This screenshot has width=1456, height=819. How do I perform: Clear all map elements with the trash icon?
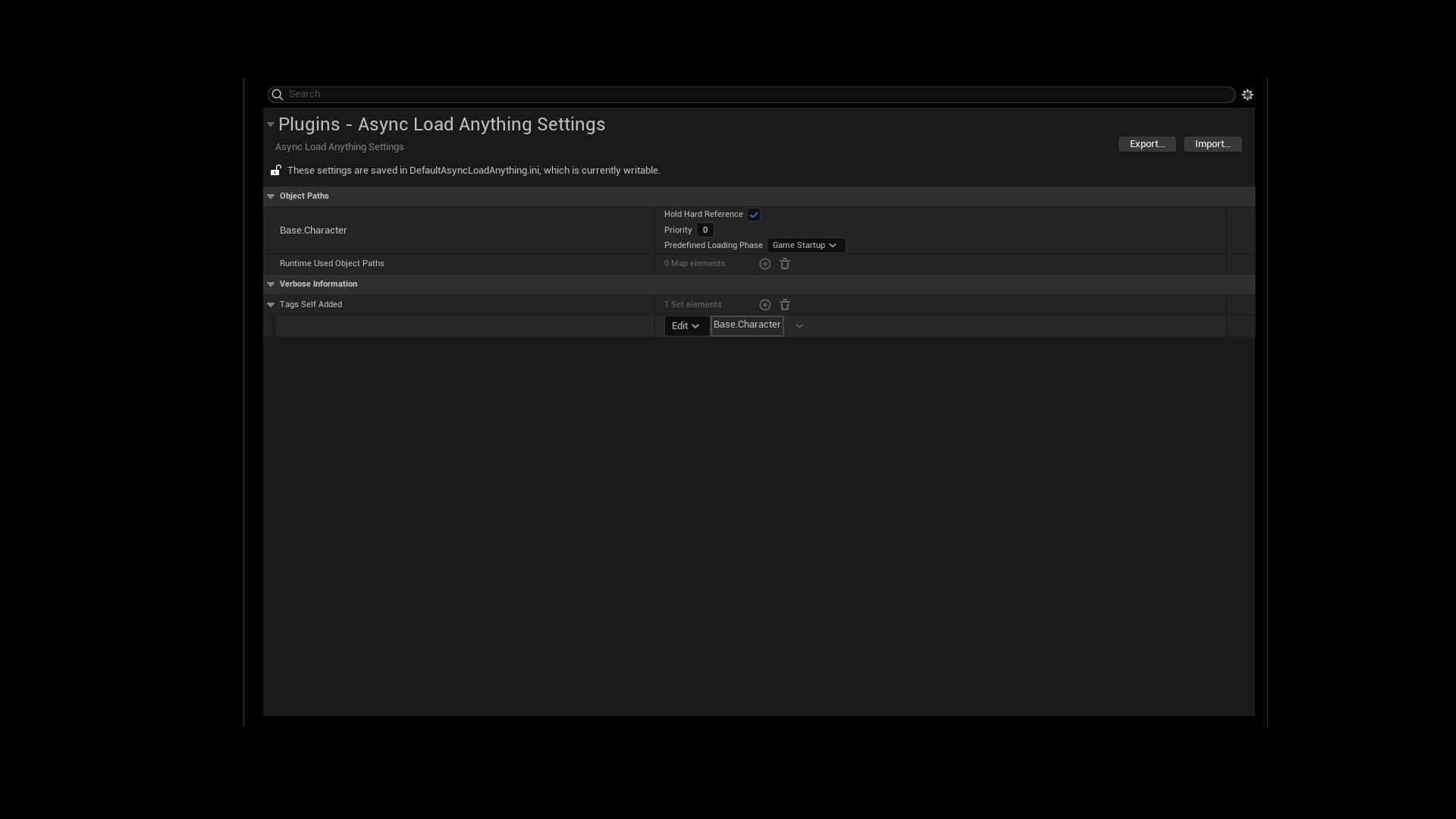(x=784, y=263)
